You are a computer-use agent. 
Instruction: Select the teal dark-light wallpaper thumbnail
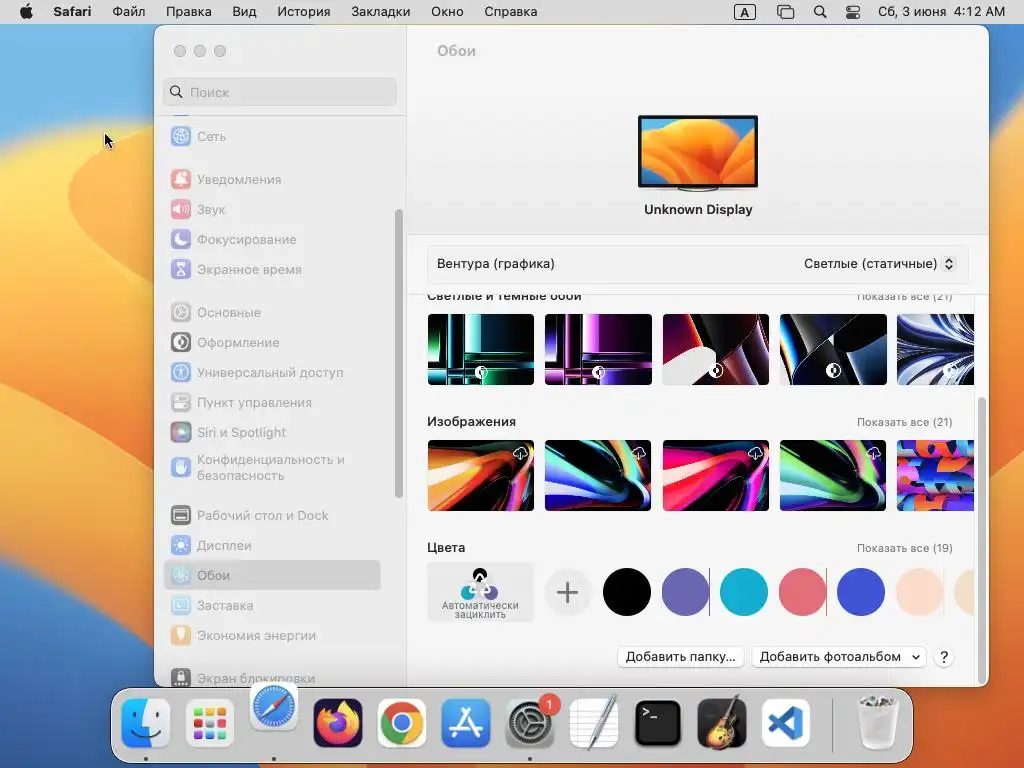481,349
